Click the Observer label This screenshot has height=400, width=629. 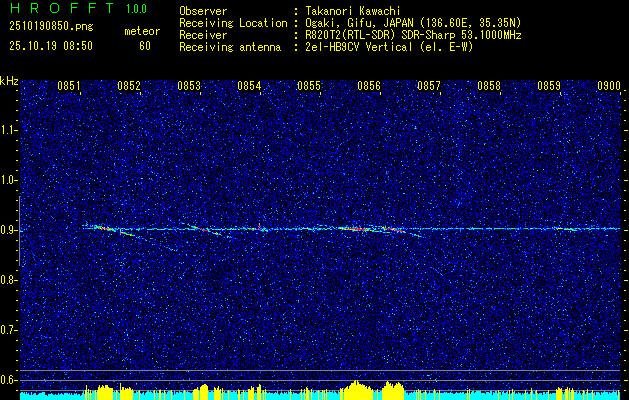point(203,11)
